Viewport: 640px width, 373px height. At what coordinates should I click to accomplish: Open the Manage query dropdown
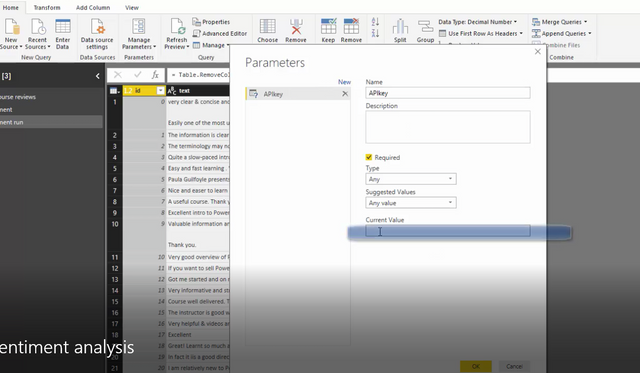coord(211,45)
